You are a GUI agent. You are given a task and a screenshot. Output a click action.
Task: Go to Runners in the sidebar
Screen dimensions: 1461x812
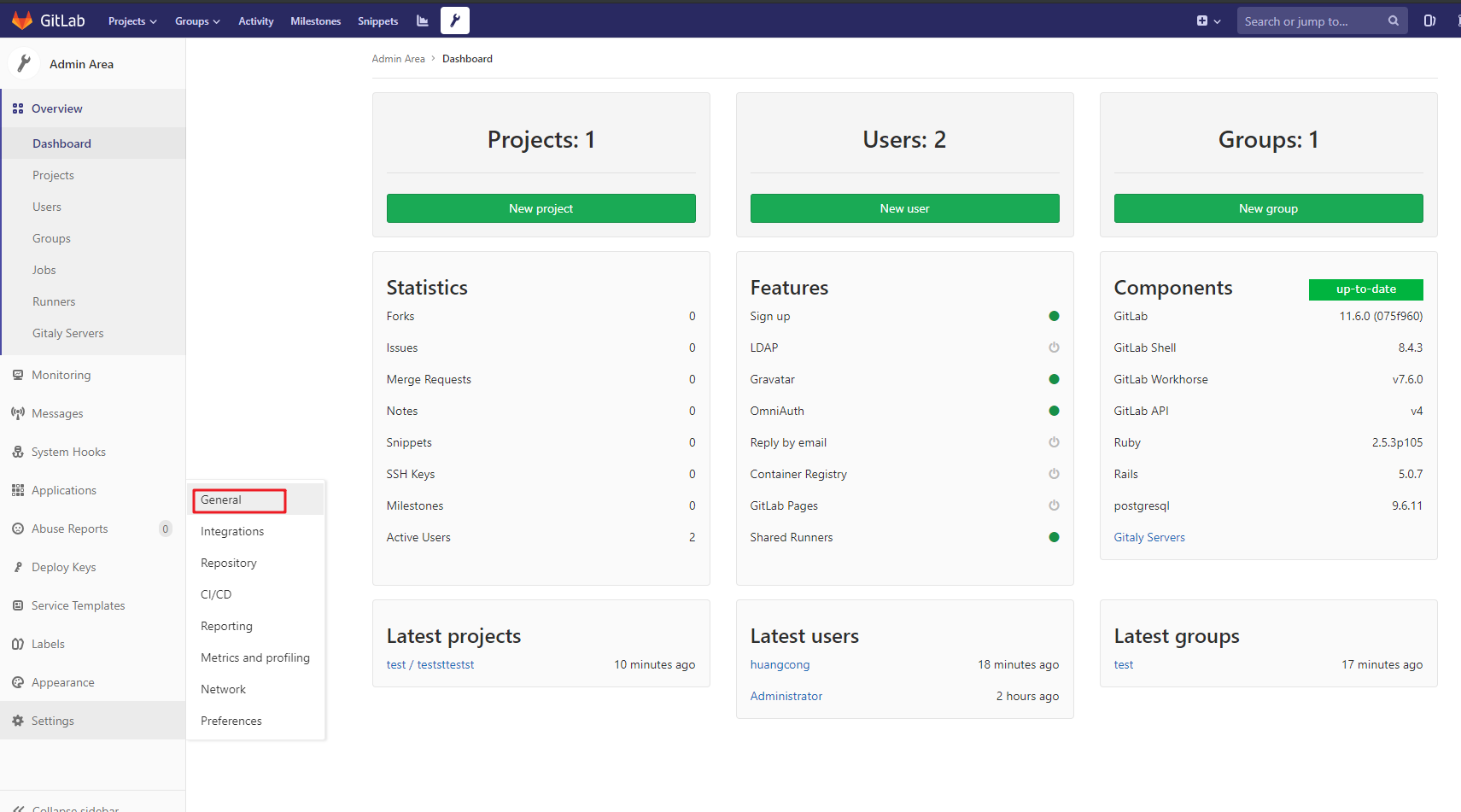click(x=93, y=301)
